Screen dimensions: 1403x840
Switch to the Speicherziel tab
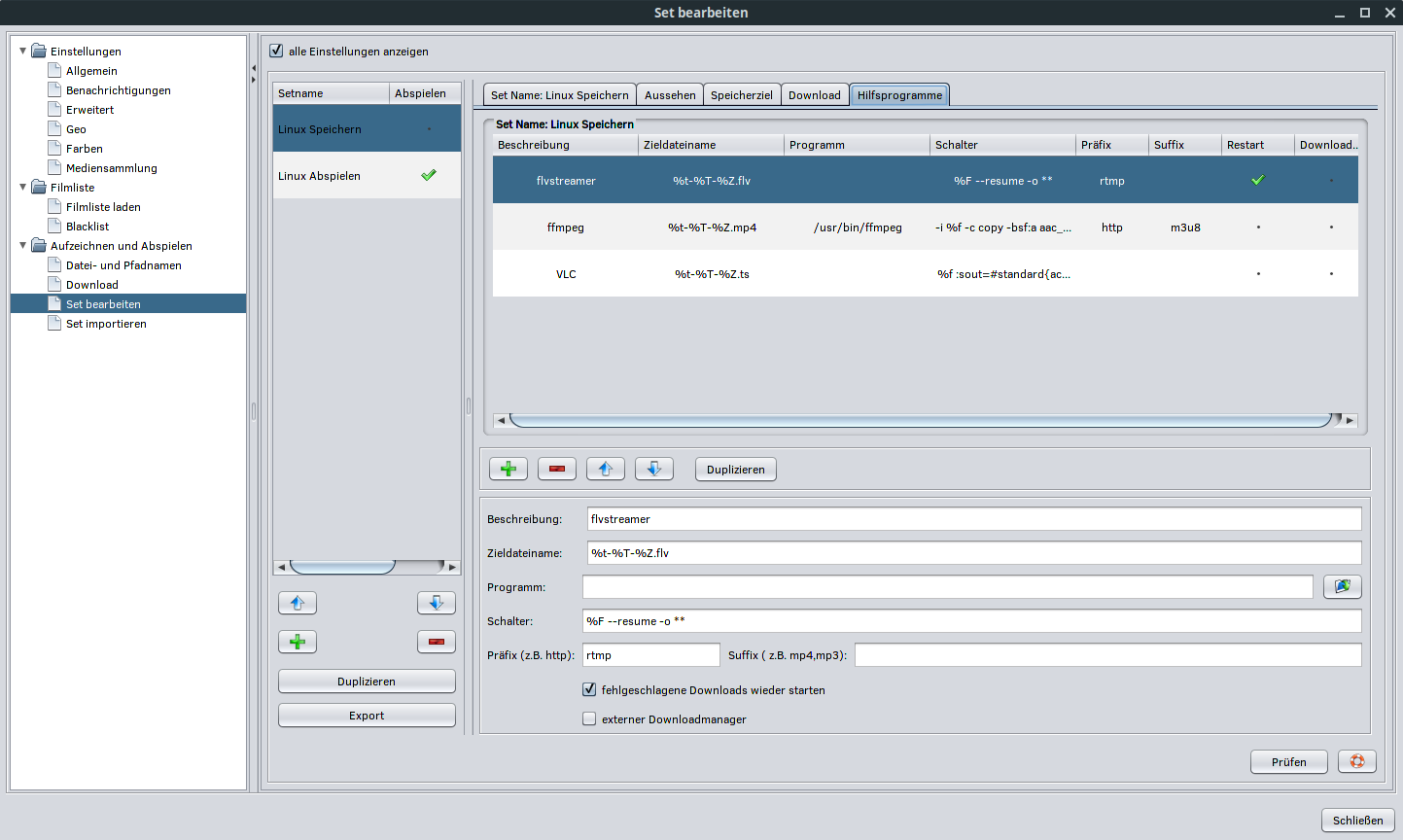click(x=741, y=94)
